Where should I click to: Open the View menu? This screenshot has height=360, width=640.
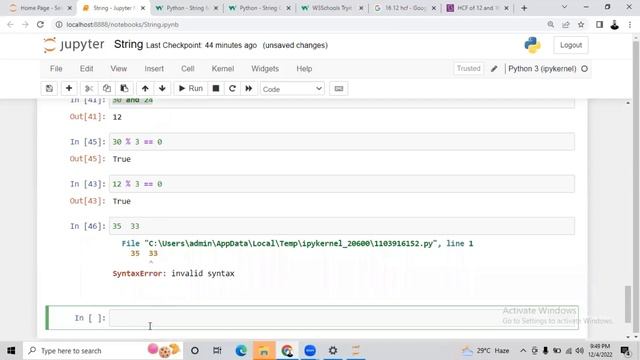click(119, 69)
